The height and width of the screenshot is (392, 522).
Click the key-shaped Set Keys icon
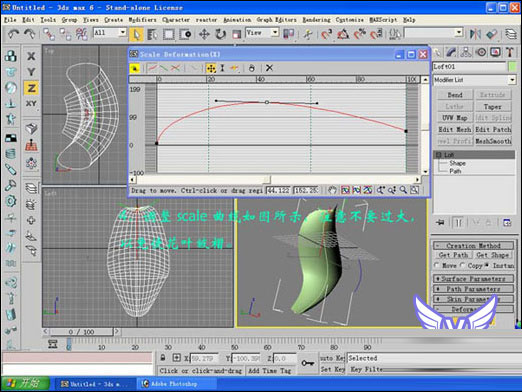click(x=308, y=363)
